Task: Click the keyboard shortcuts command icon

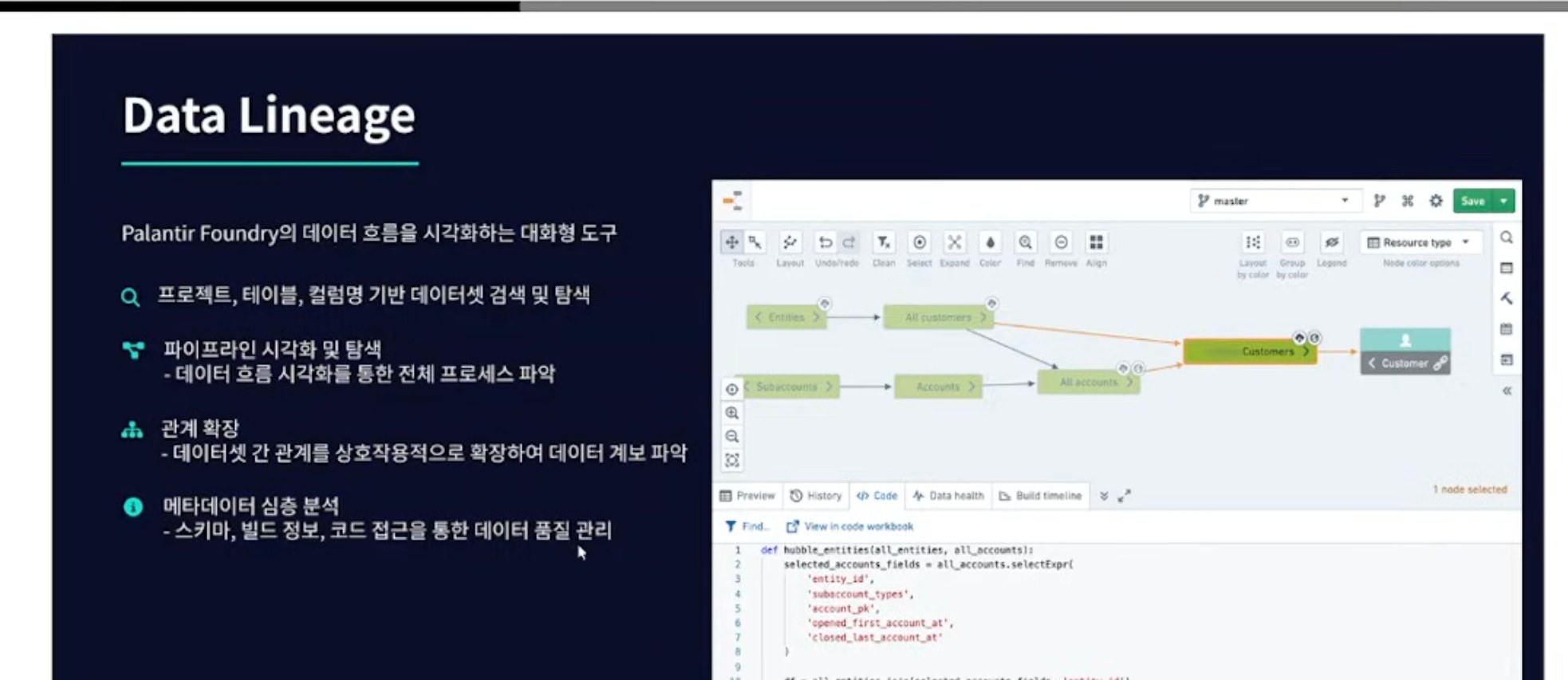Action: (x=1408, y=201)
